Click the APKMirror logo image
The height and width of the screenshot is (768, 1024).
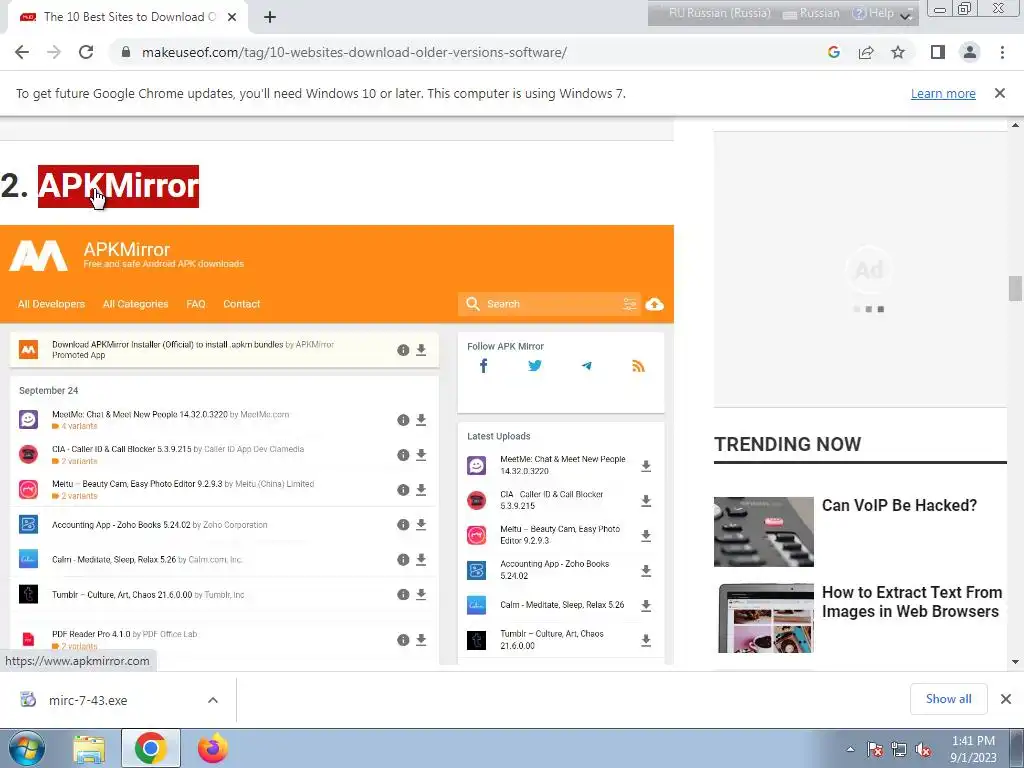(38, 255)
